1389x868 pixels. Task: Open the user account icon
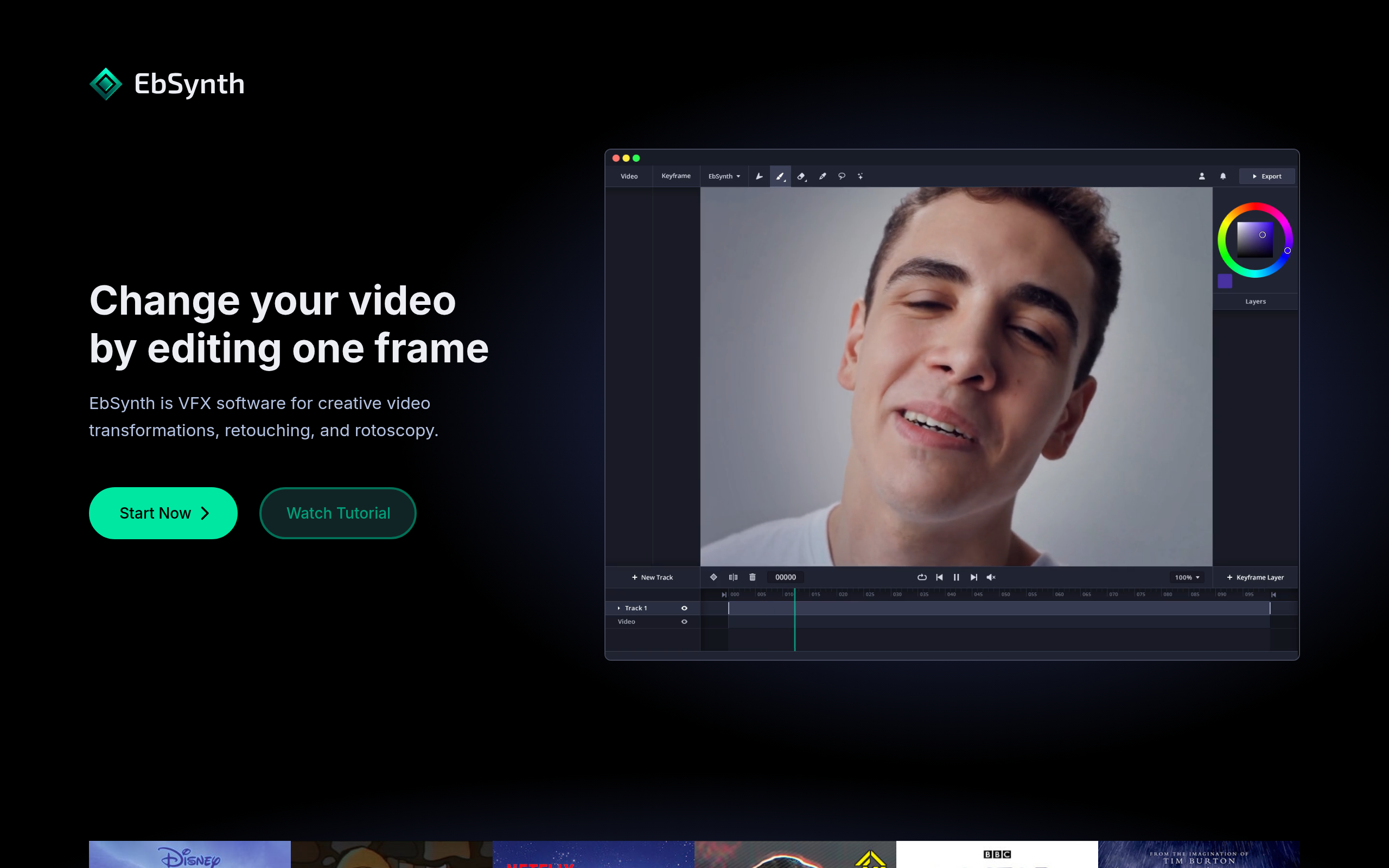pyautogui.click(x=1202, y=176)
